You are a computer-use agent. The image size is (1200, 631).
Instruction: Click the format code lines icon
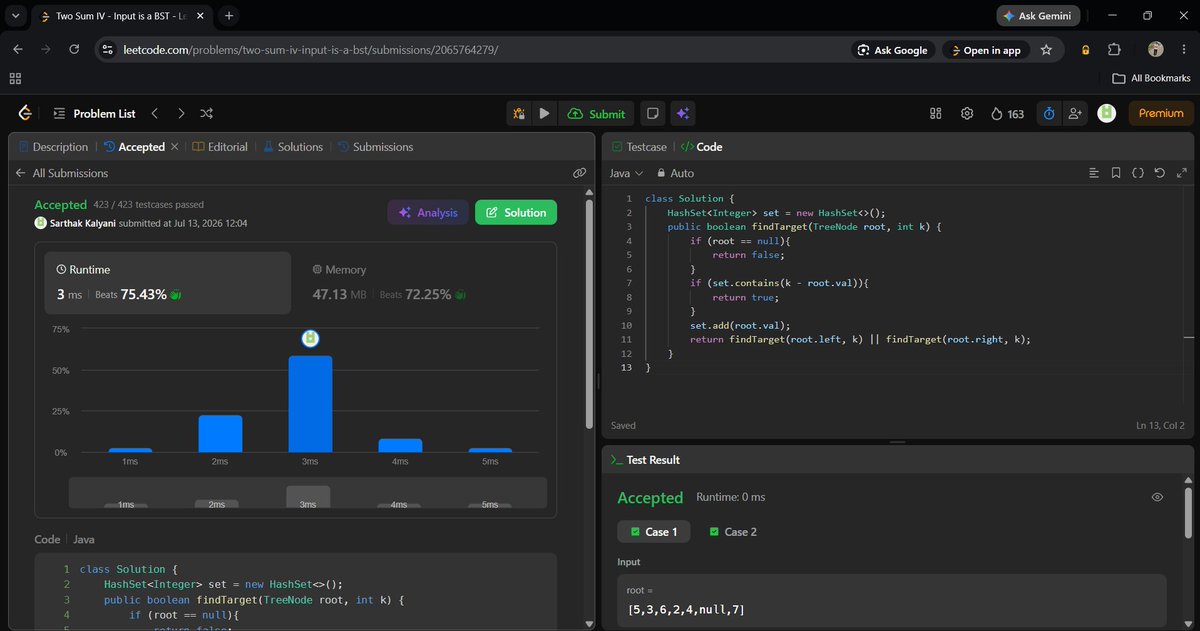(x=1094, y=173)
